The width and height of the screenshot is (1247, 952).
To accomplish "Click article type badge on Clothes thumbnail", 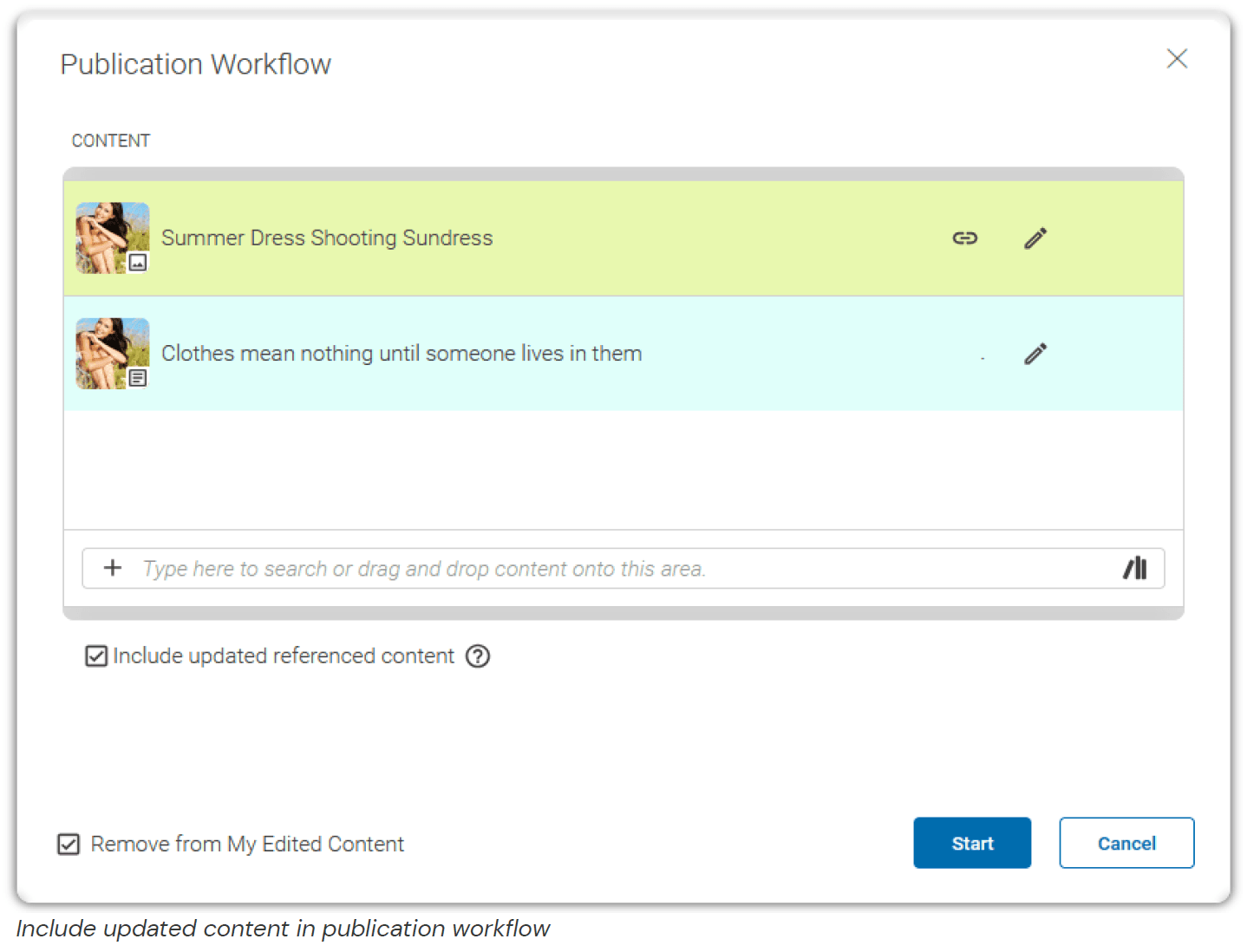I will [138, 378].
